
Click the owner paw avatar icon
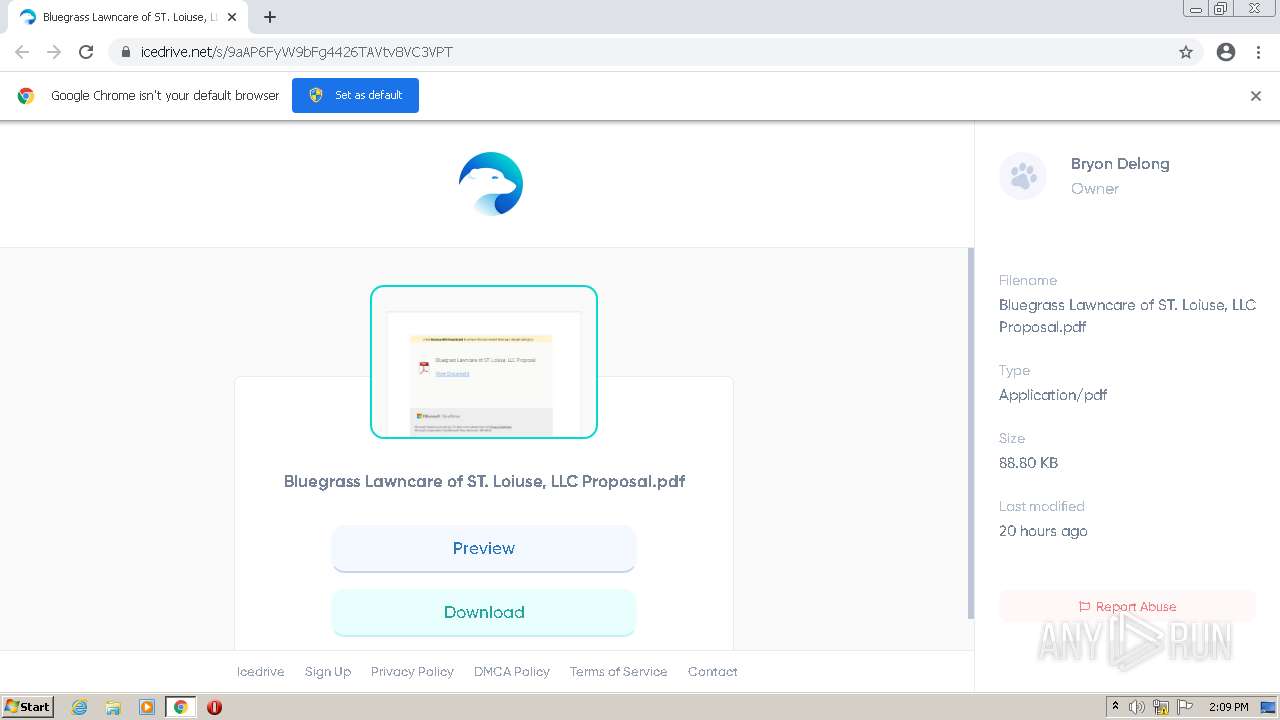click(x=1023, y=177)
